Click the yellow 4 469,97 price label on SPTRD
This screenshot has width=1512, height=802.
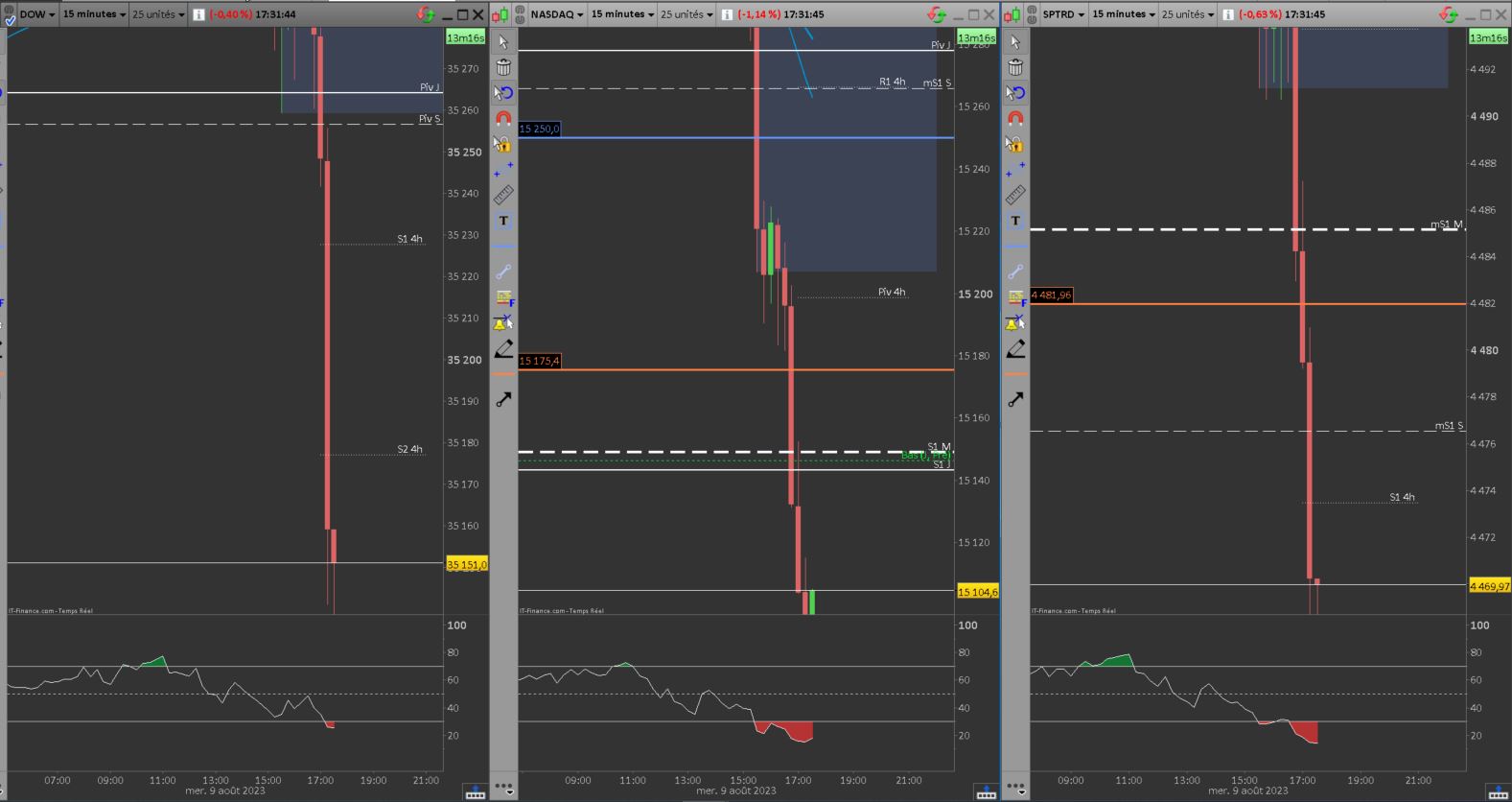click(x=1489, y=585)
